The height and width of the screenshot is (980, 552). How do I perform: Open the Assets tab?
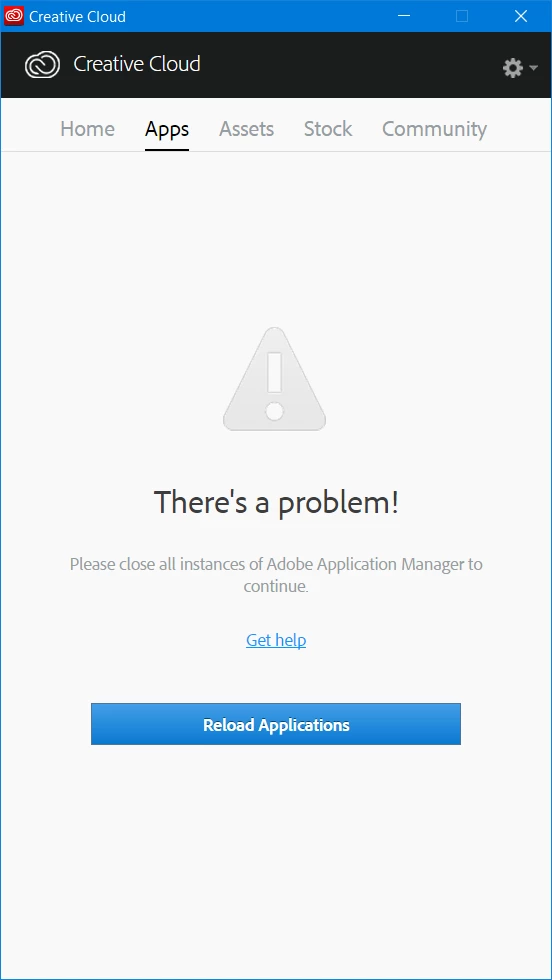tap(246, 129)
